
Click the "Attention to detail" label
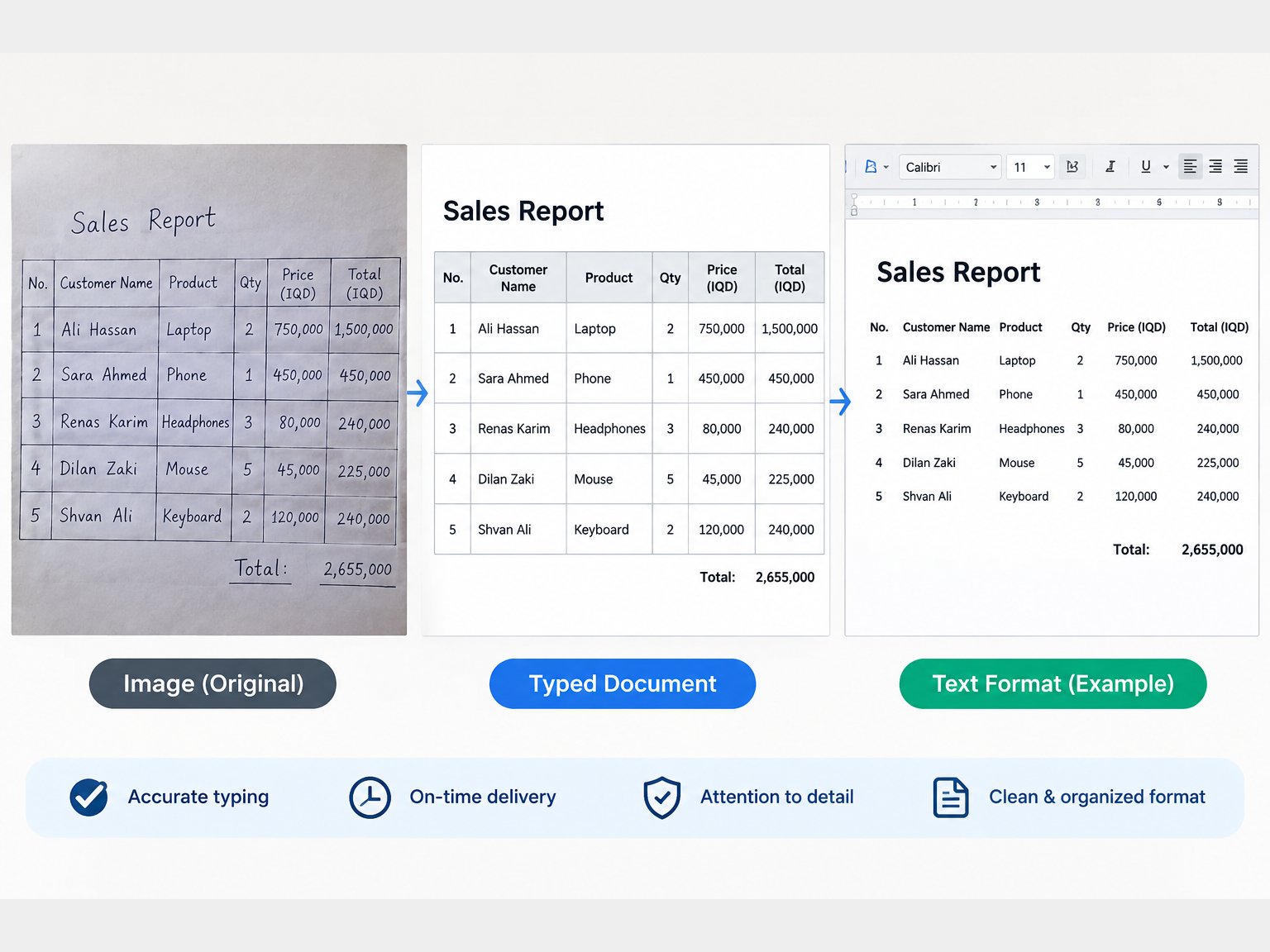(x=777, y=797)
